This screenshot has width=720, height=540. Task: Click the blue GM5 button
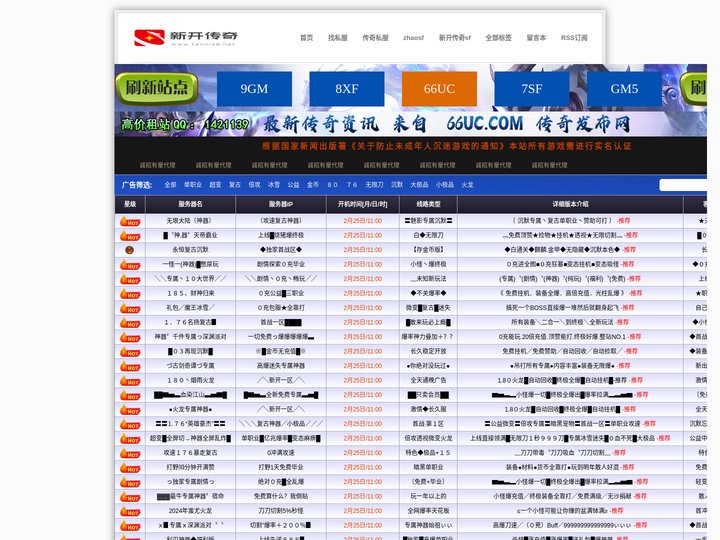624,89
